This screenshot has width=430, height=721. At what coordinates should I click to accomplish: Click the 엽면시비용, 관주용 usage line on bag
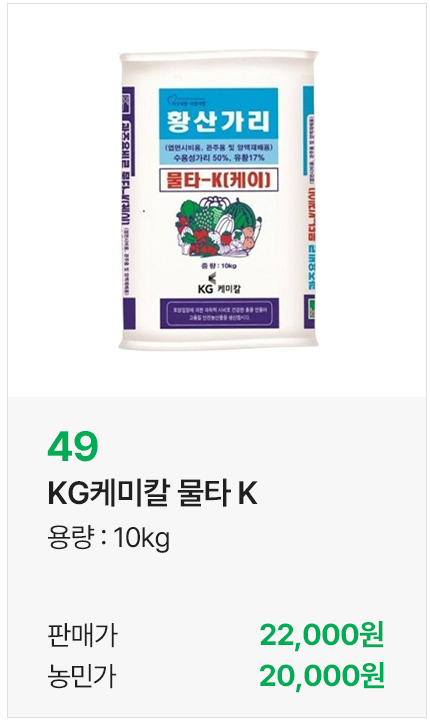coord(218,148)
